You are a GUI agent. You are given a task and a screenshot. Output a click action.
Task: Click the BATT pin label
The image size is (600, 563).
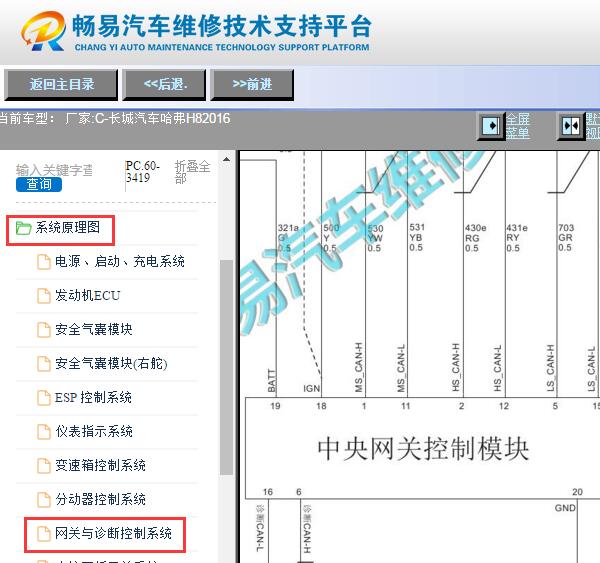(x=271, y=380)
